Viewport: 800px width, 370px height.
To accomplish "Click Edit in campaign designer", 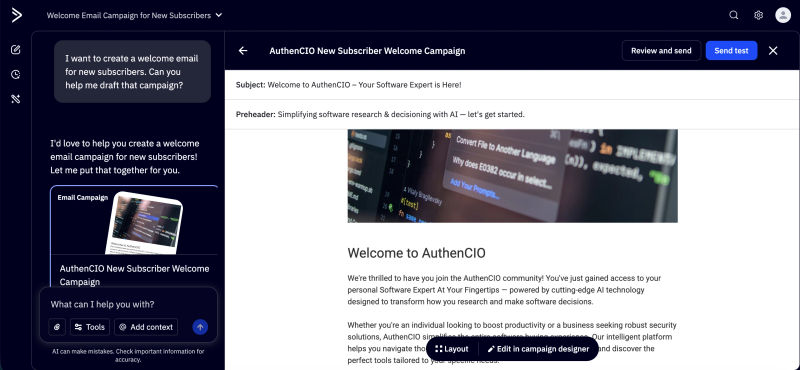I will click(x=538, y=349).
